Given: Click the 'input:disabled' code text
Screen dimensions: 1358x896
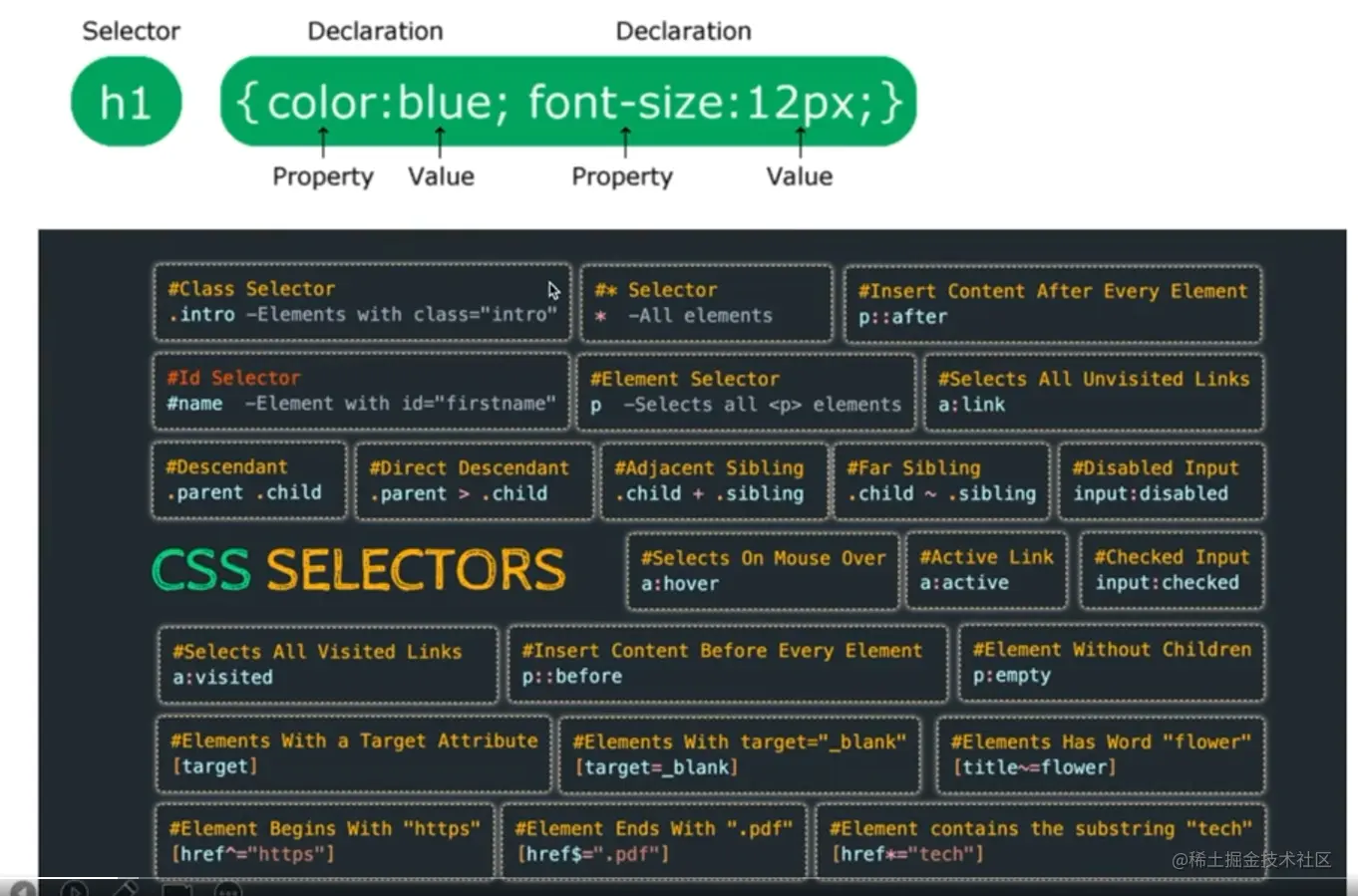Looking at the screenshot, I should coord(1151,493).
